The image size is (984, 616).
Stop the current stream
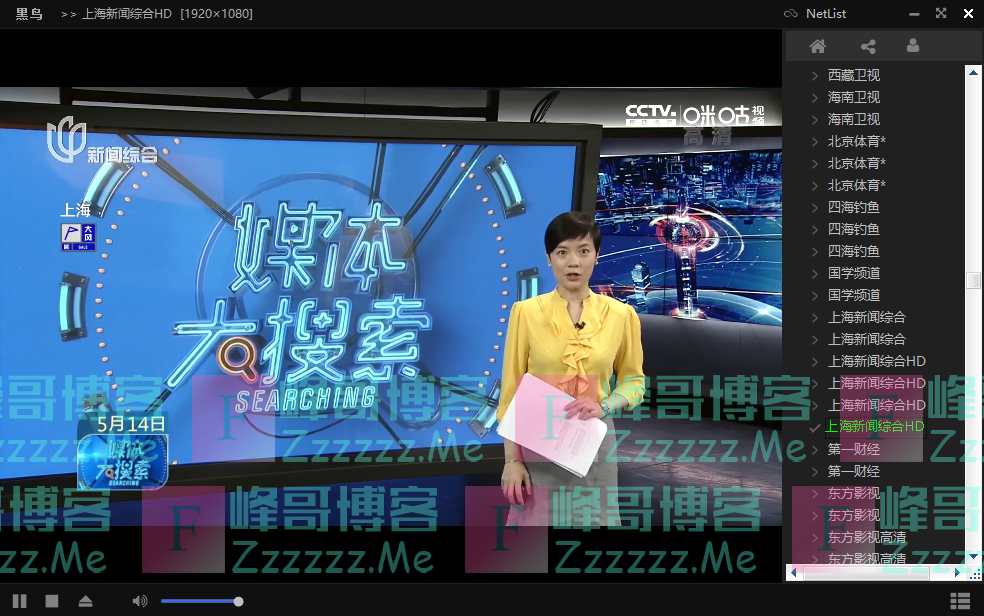[x=52, y=602]
